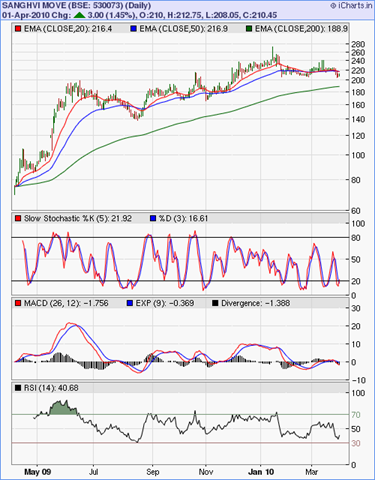This screenshot has height=480, width=375.
Task: Click the green up-triangle change indicator
Action: click(79, 15)
